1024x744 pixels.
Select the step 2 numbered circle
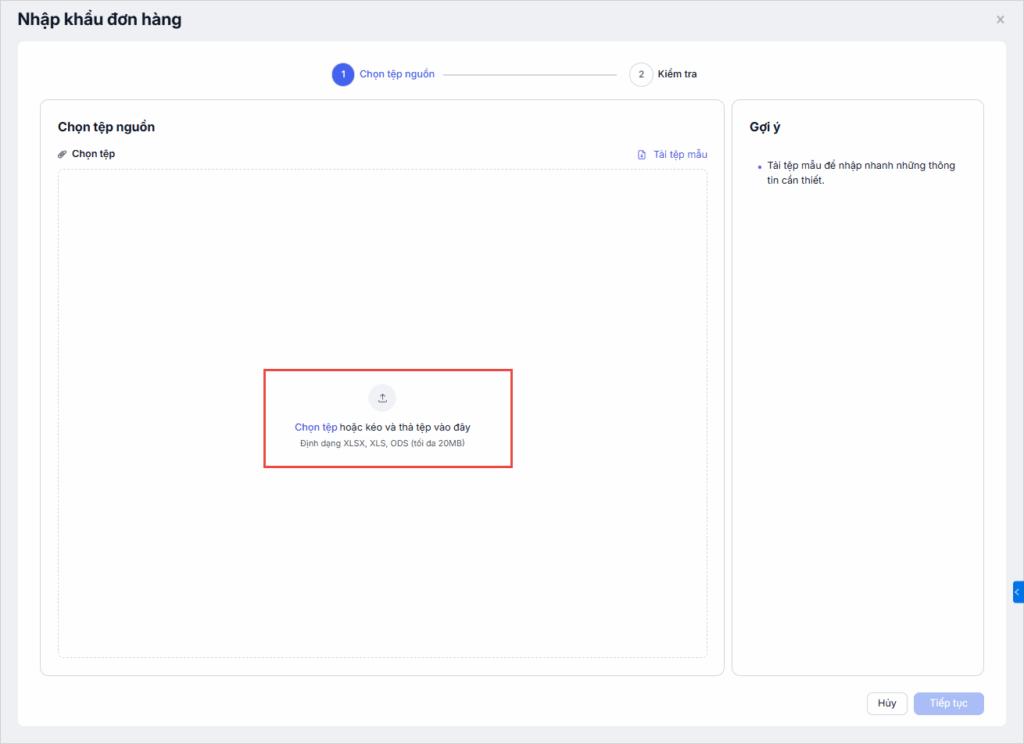(x=641, y=75)
